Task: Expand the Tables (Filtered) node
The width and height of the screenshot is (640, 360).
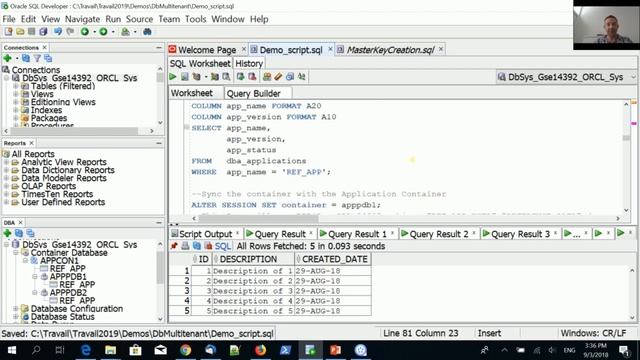Action: (x=16, y=86)
